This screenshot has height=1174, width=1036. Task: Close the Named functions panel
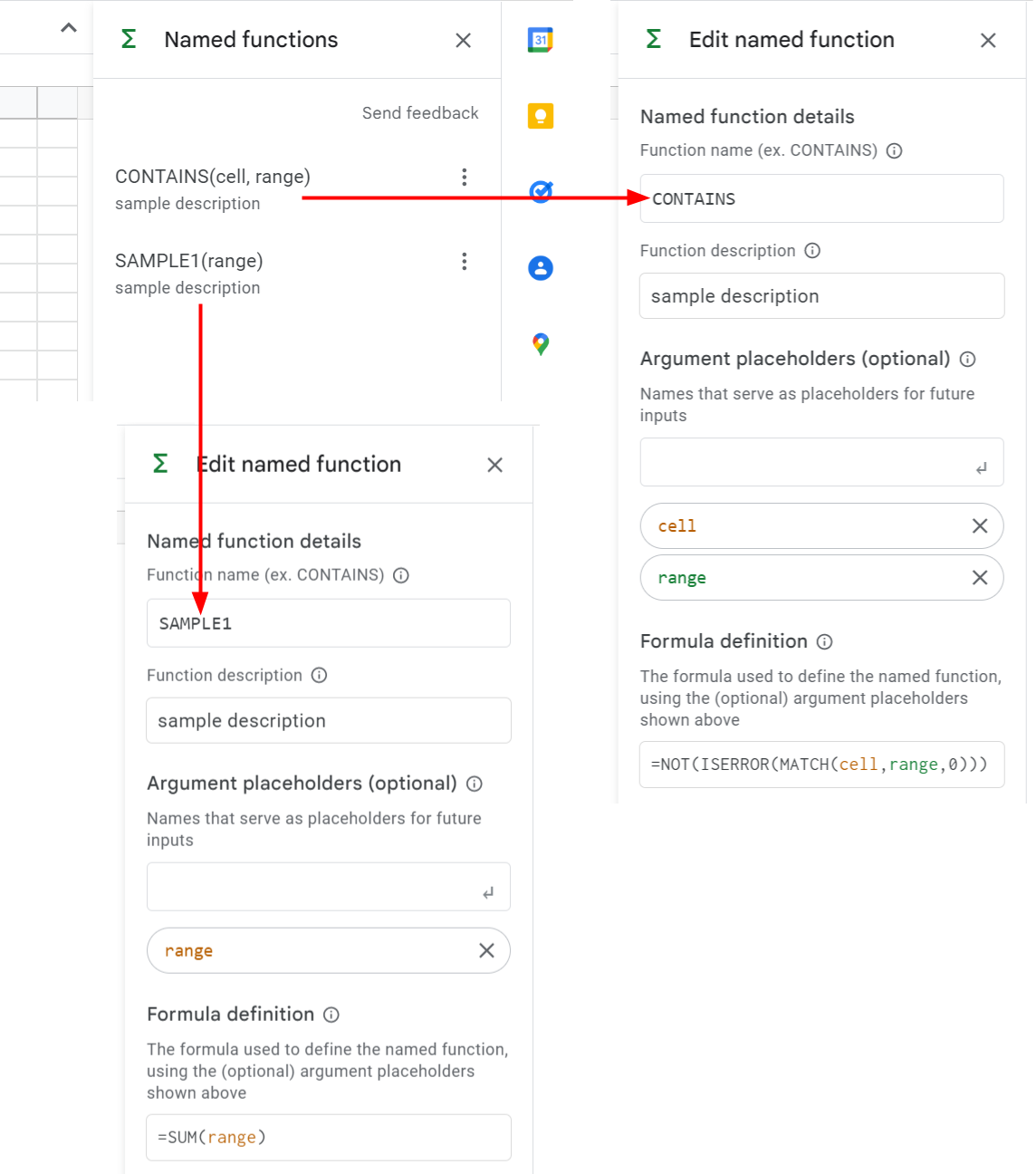(463, 41)
